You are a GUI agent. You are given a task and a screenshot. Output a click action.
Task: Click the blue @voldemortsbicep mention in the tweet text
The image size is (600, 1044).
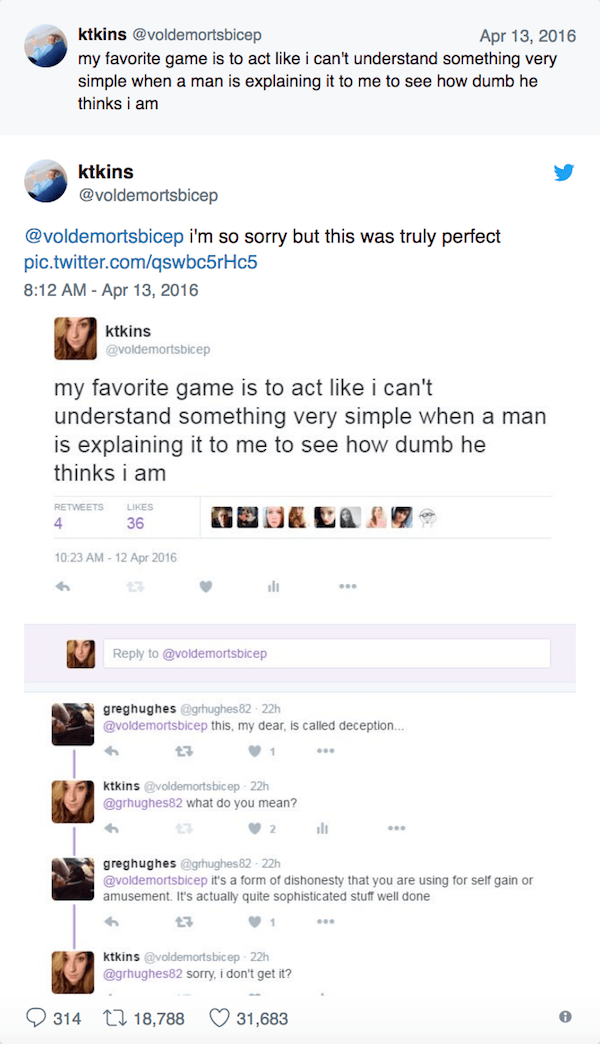tap(104, 237)
